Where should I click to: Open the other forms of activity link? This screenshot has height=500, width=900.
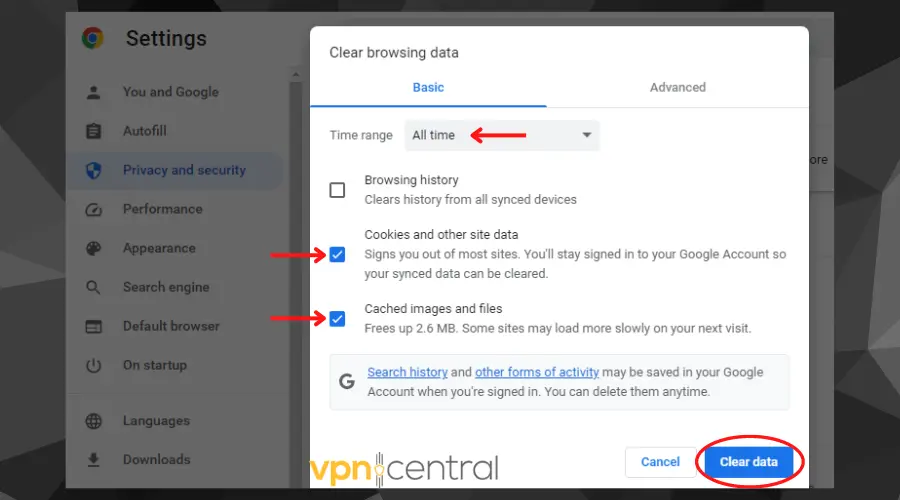[x=537, y=372]
